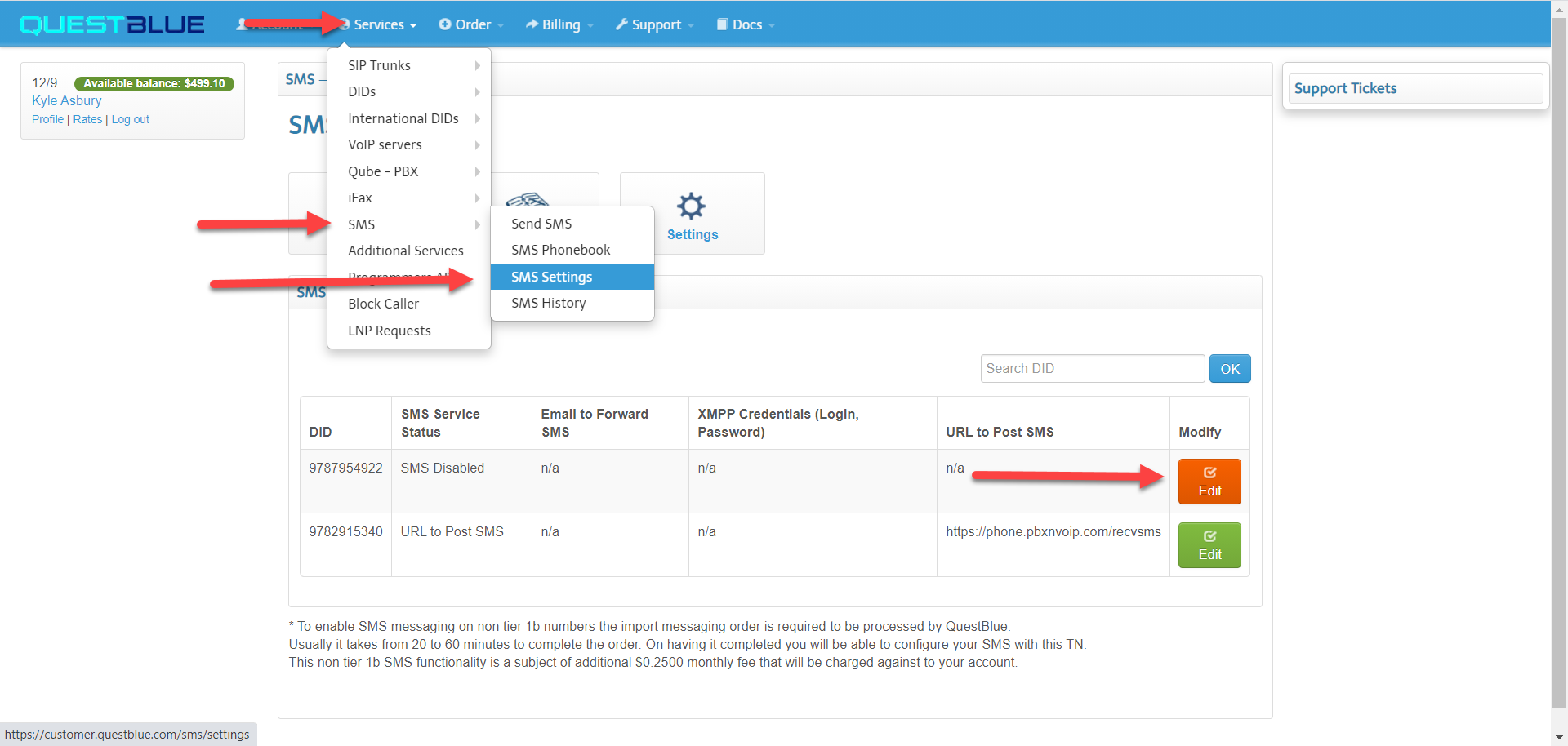Select Block Caller menu item
The height and width of the screenshot is (746, 1568).
(x=409, y=304)
